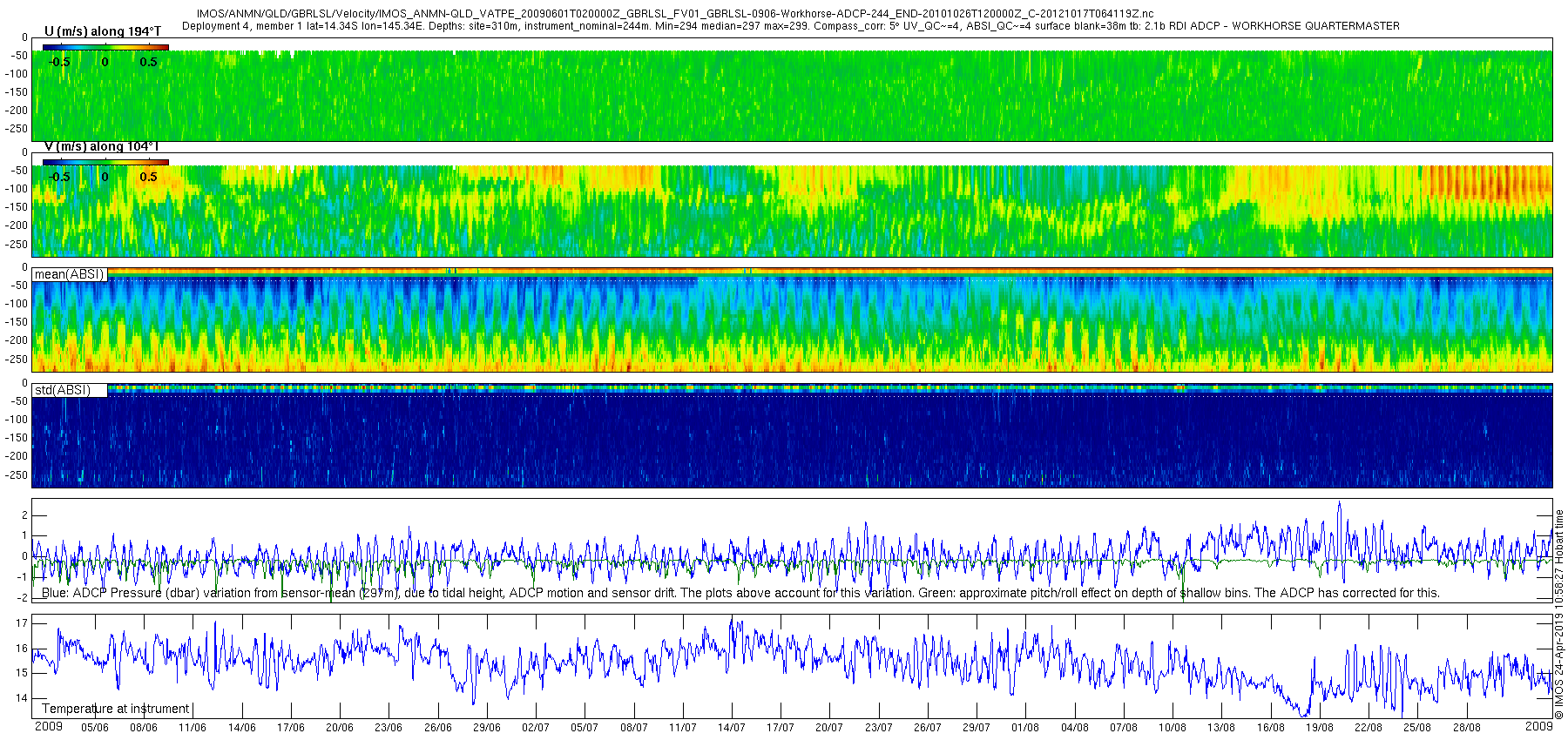This screenshot has width=1568, height=740.
Task: Click the 17/07 date tick label
Action: click(781, 728)
